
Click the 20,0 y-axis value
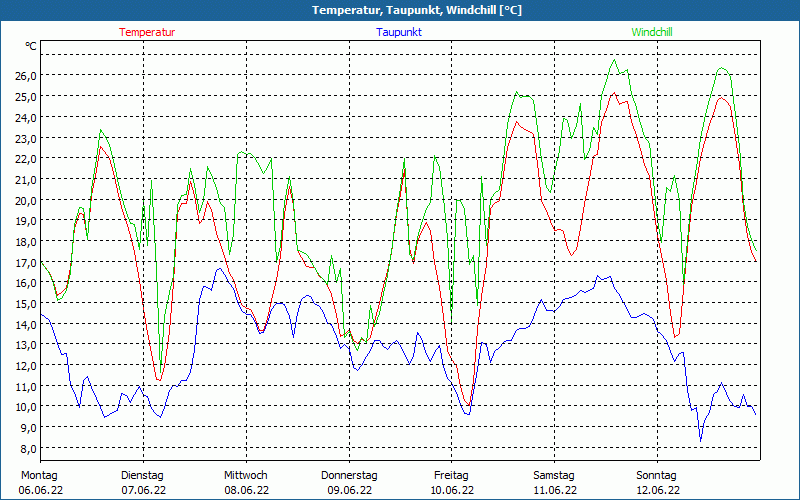point(26,200)
